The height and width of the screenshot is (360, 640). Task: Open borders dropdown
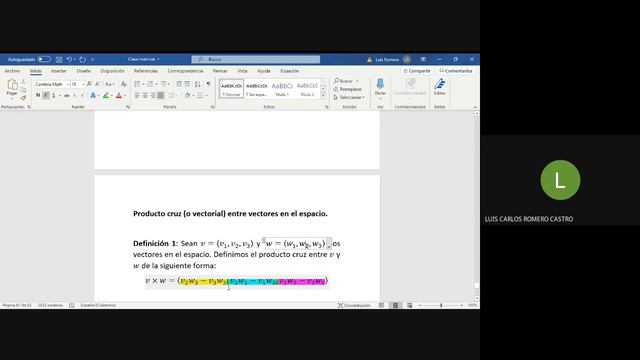(205, 96)
